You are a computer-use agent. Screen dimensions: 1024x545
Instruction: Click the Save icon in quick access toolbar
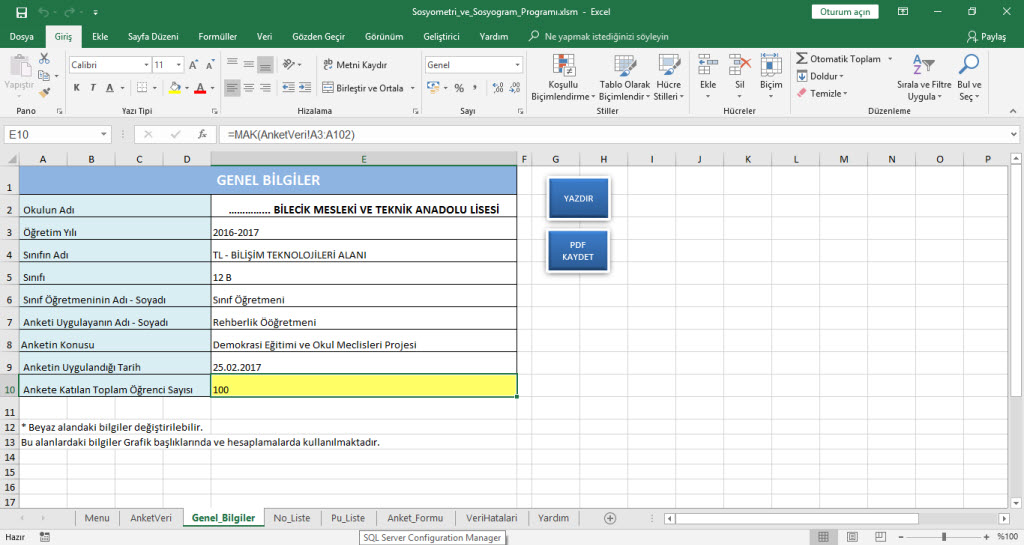coord(22,12)
